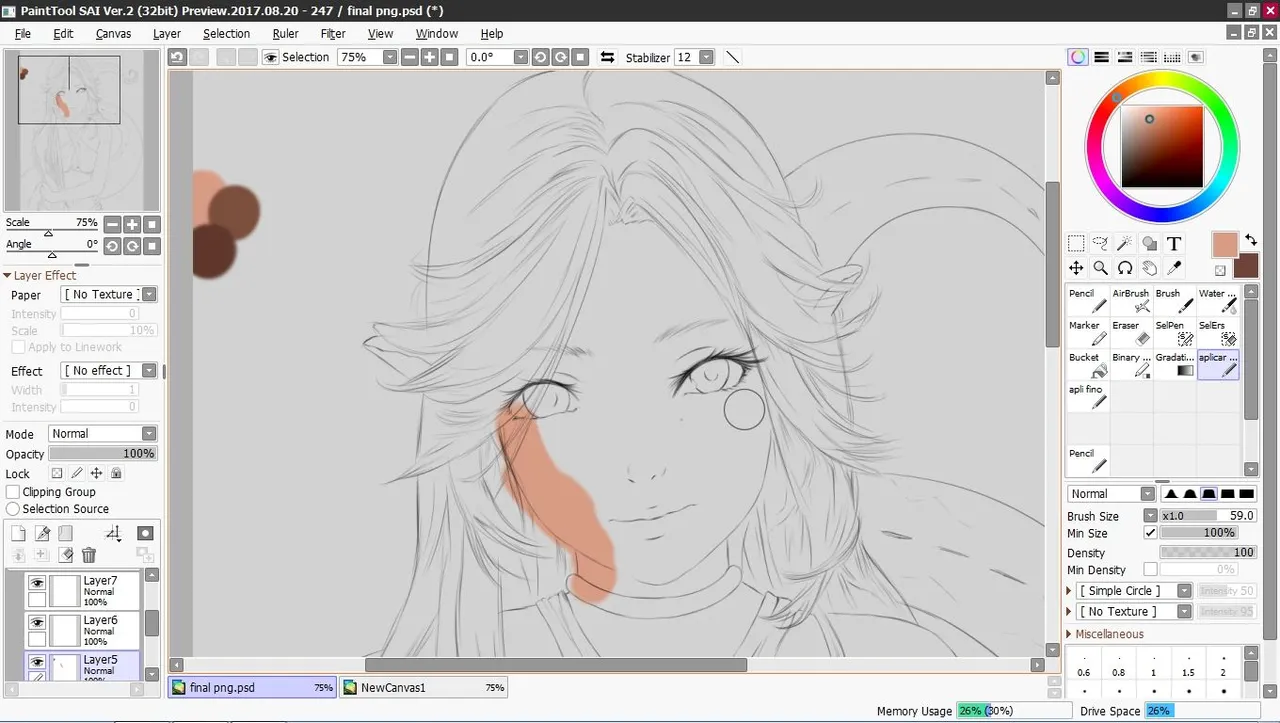Viewport: 1280px width, 723px height.
Task: Open the Canvas menu
Action: point(114,34)
